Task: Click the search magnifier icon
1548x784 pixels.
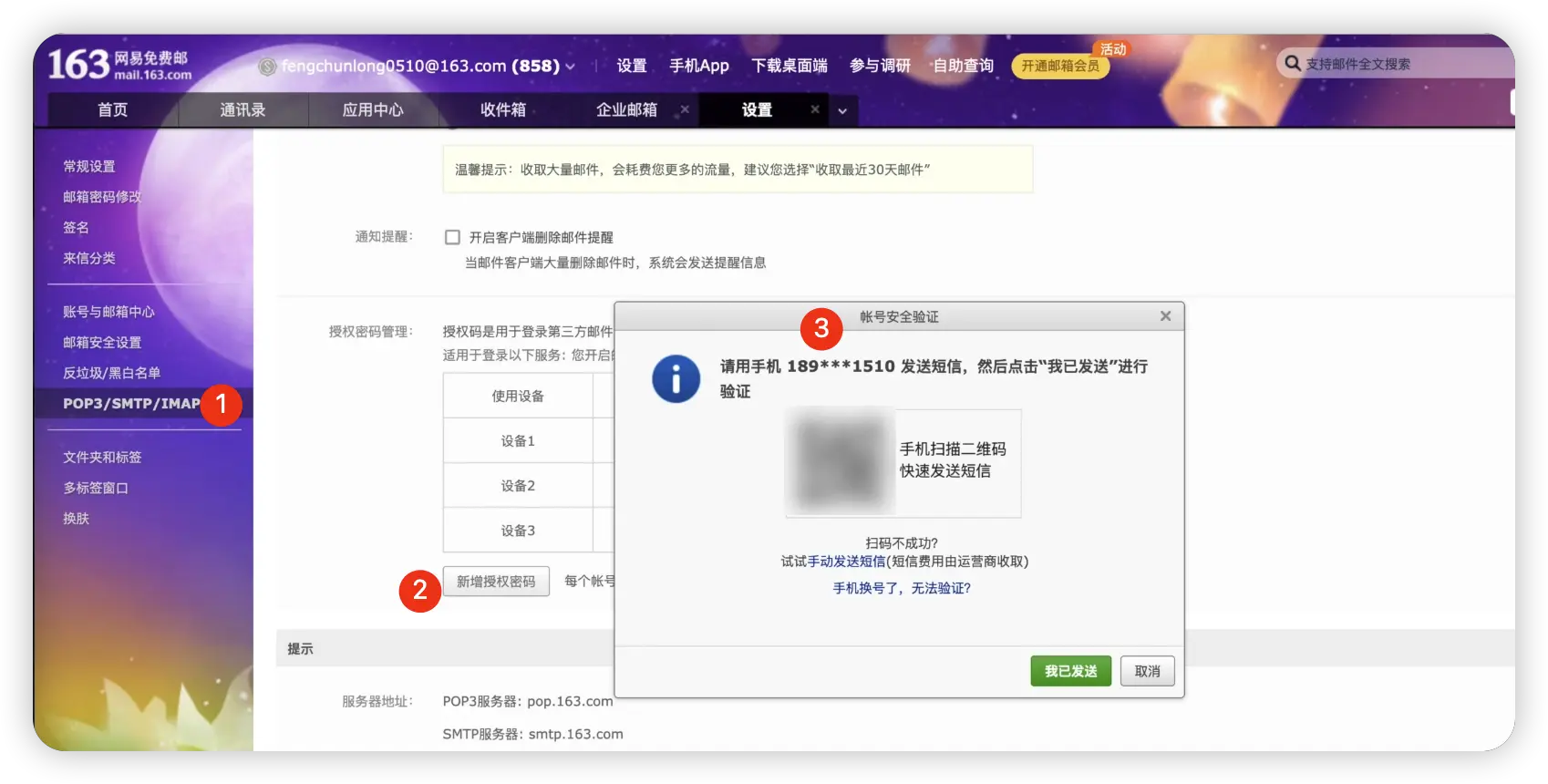Action: (1292, 63)
